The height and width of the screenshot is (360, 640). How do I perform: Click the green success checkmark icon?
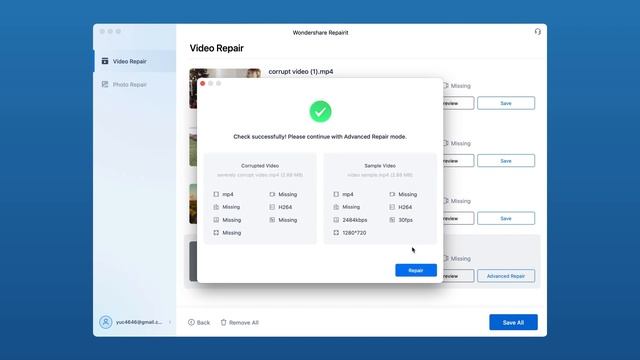pos(320,111)
